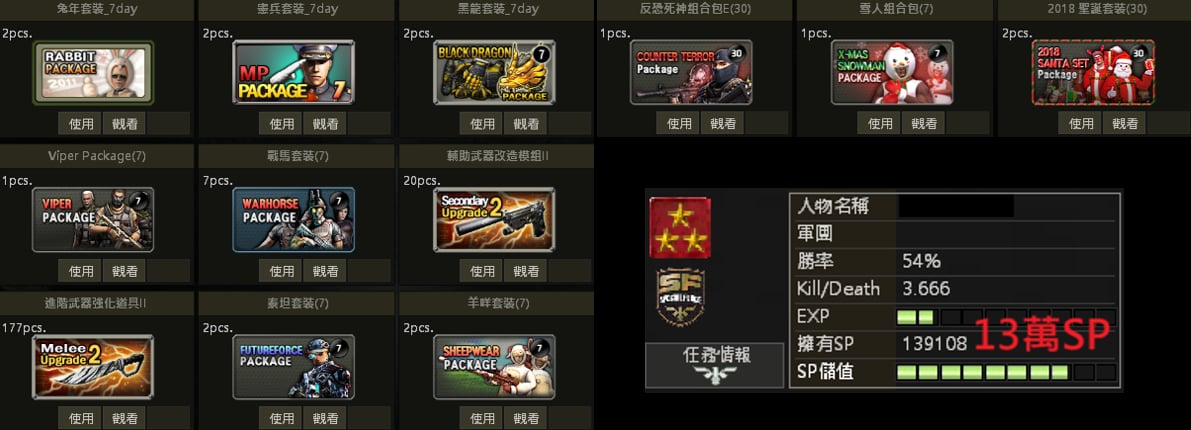Click 使用 under the Rabbit Package
Image resolution: width=1191 pixels, height=430 pixels.
pos(81,123)
